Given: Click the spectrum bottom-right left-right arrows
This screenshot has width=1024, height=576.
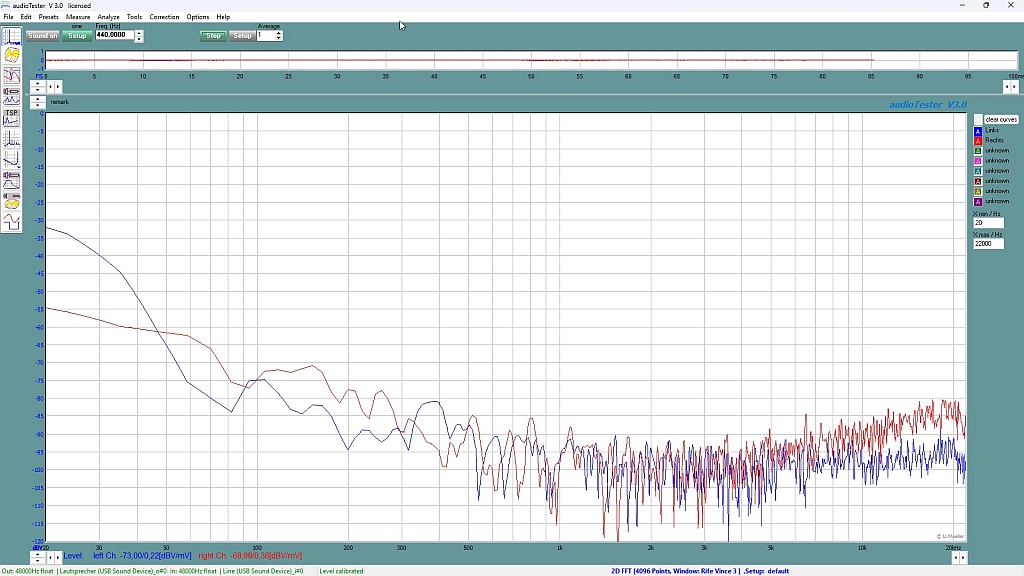Looking at the screenshot, I should coord(959,557).
